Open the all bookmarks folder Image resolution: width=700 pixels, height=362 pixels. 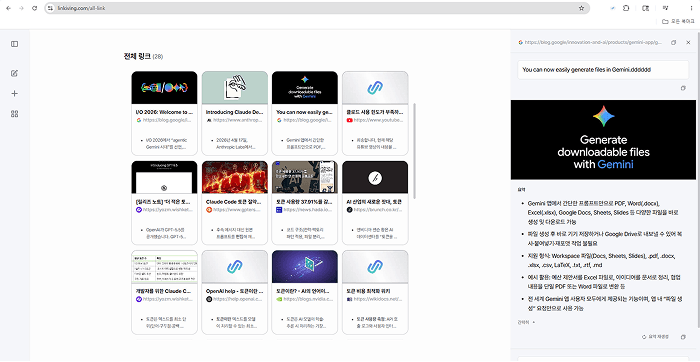coord(678,21)
